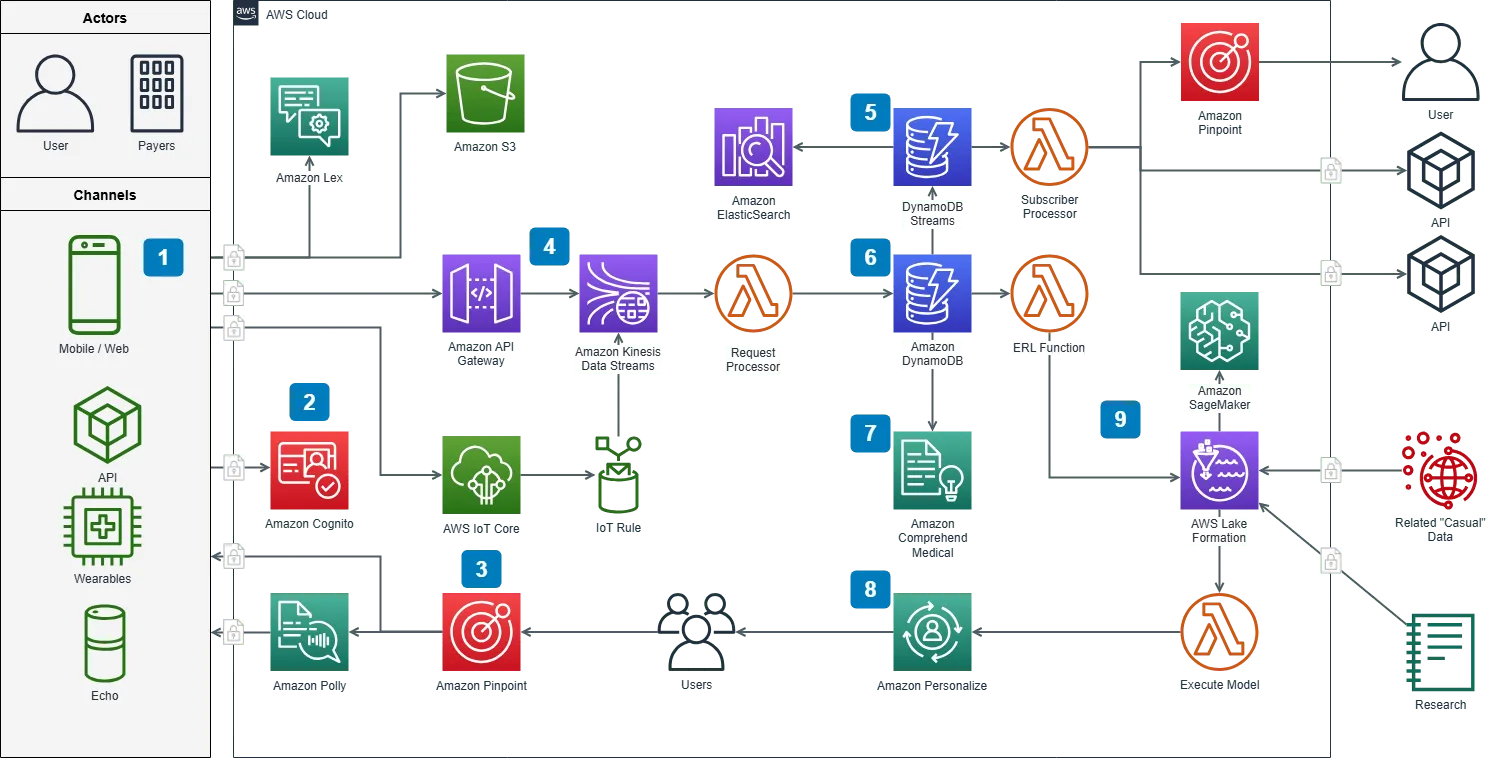The image size is (1486, 758).
Task: Click the Mobile / Web phone icon
Action: point(94,285)
